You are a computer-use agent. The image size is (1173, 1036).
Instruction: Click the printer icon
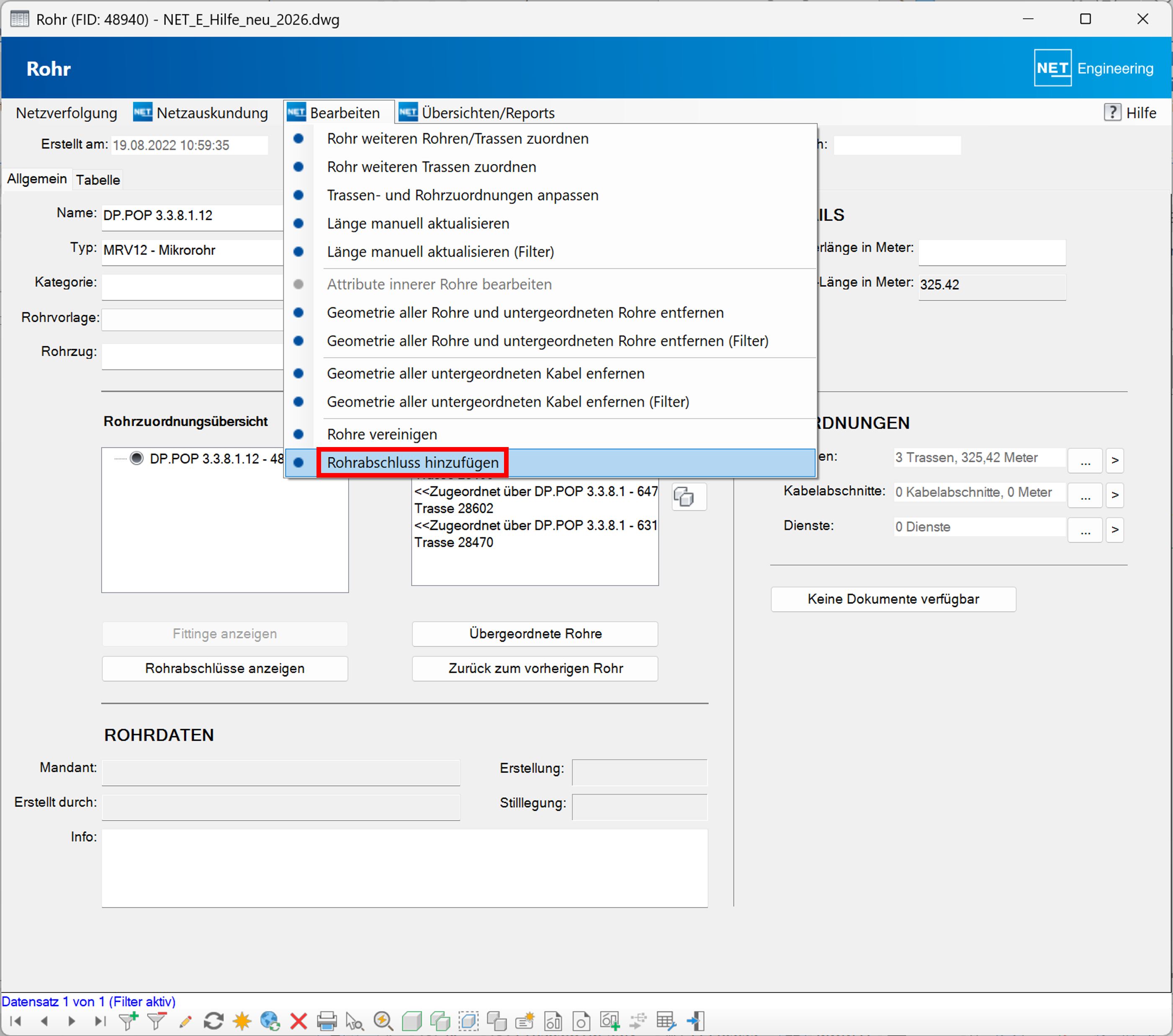coord(327,1021)
